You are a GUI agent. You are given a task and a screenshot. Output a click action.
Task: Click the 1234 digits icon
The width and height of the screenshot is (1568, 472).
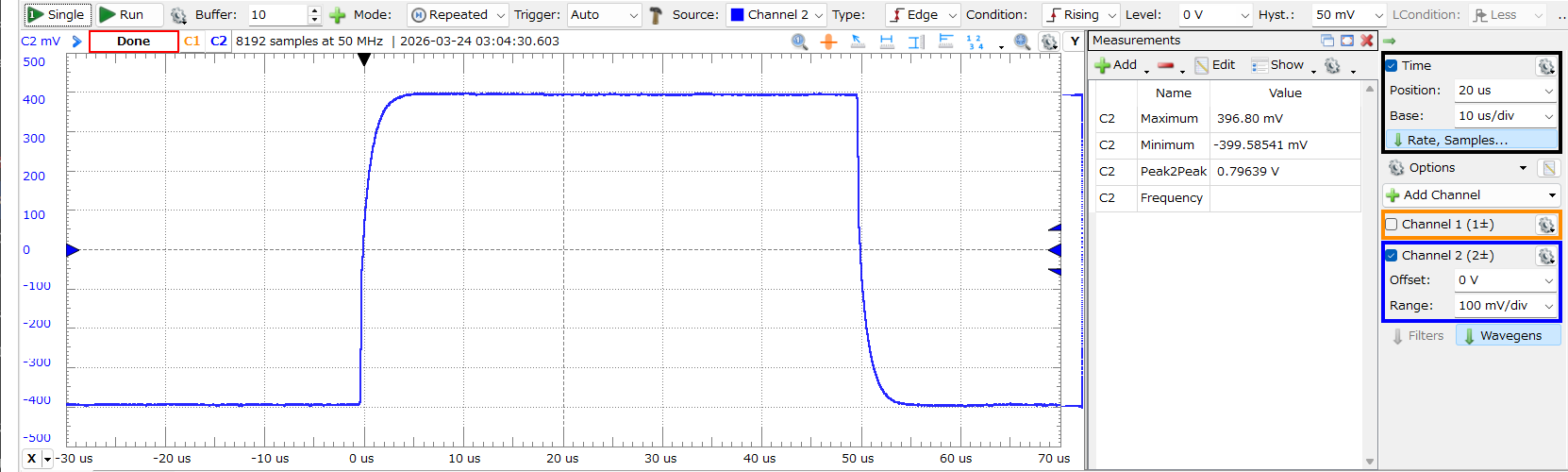point(975,42)
